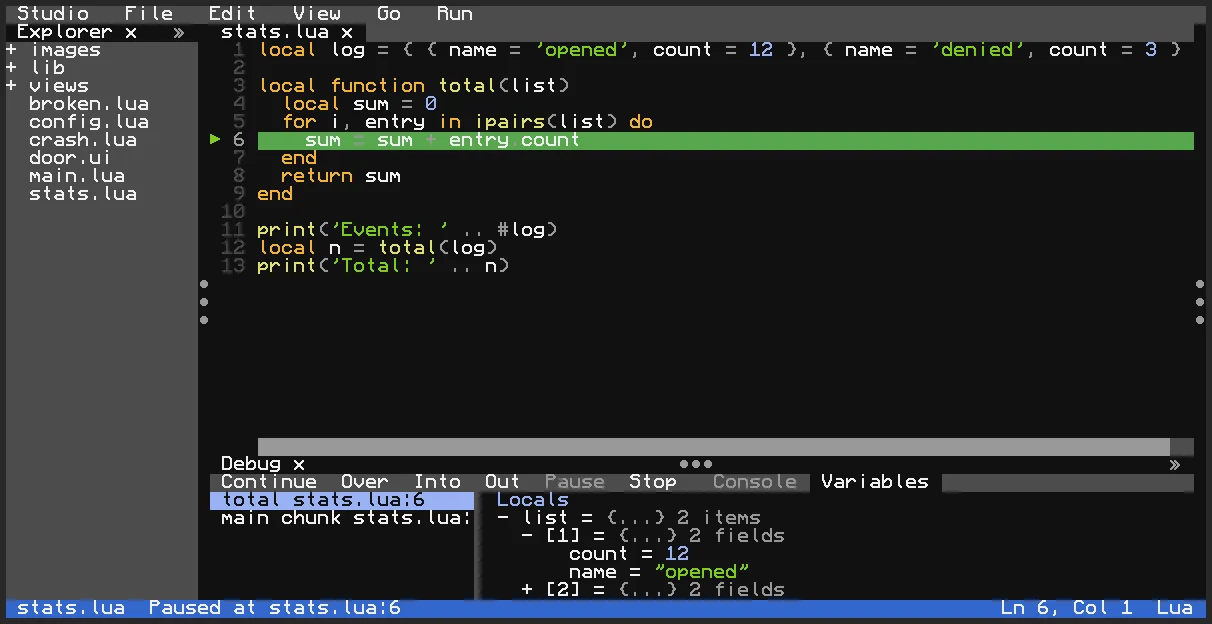Stop the debugging session

(x=653, y=482)
